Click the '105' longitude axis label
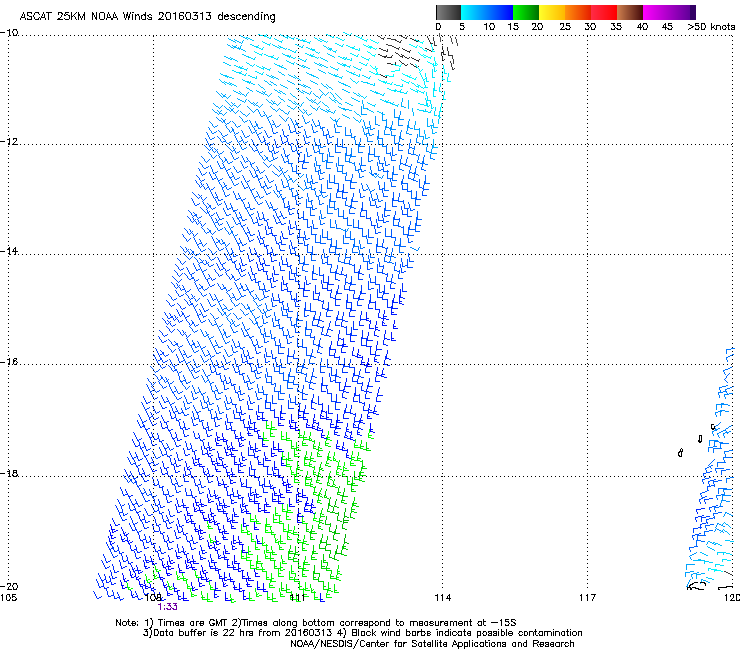 tap(8, 598)
